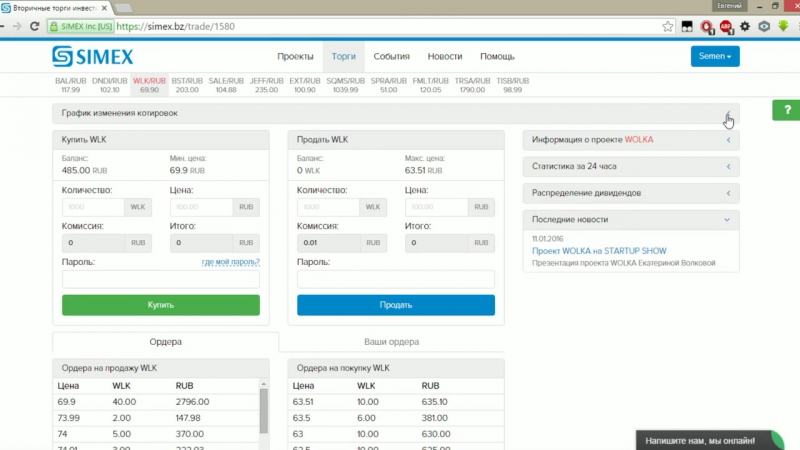This screenshot has width=800, height=450.
Task: Open the Chrome hamburger menu
Action: tap(785, 27)
